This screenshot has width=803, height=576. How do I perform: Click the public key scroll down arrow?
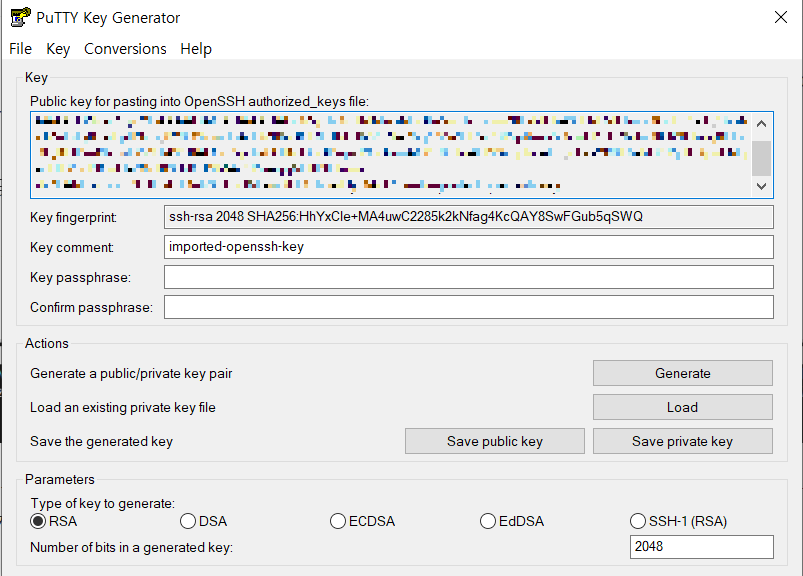point(762,186)
